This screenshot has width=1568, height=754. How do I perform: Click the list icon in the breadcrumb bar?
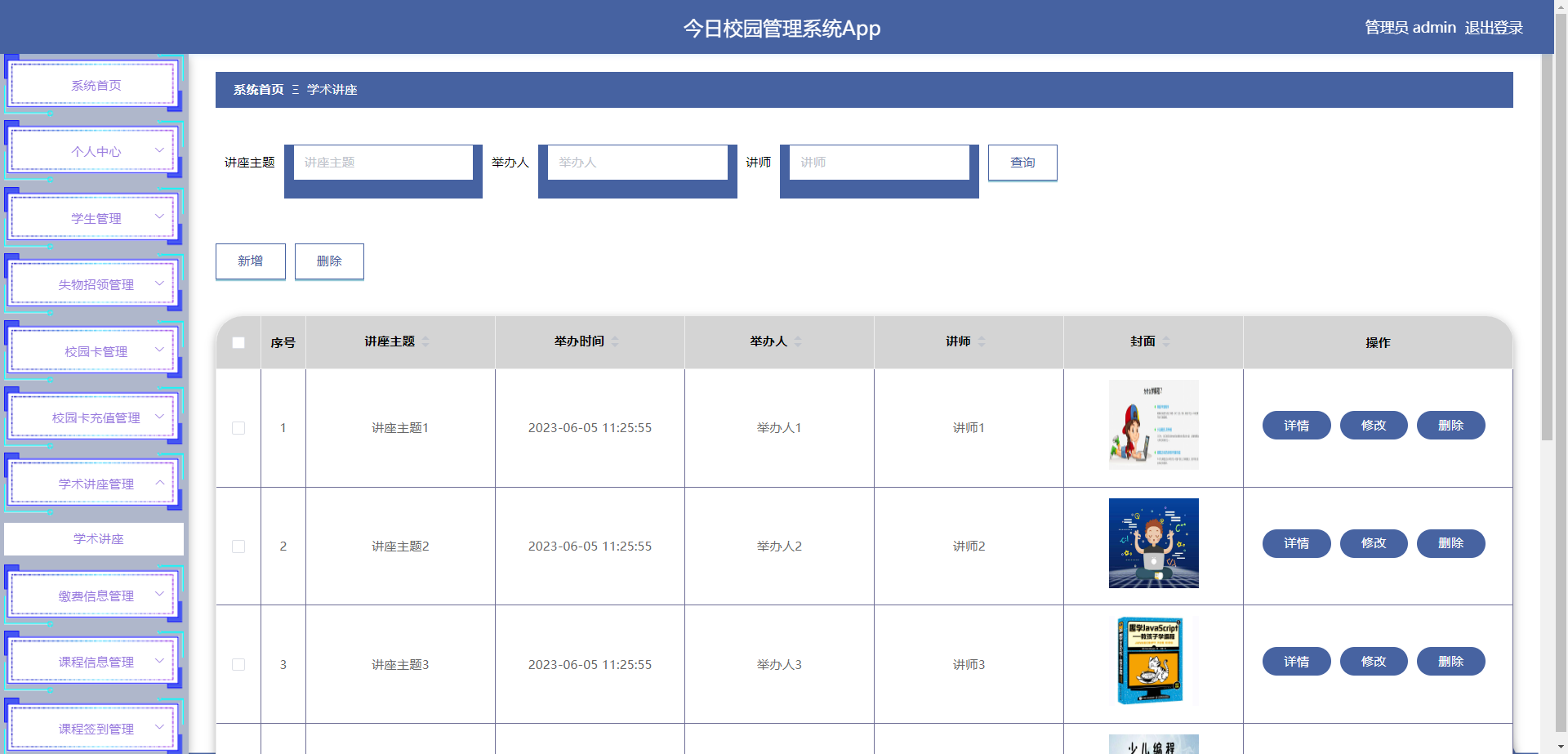(x=295, y=90)
